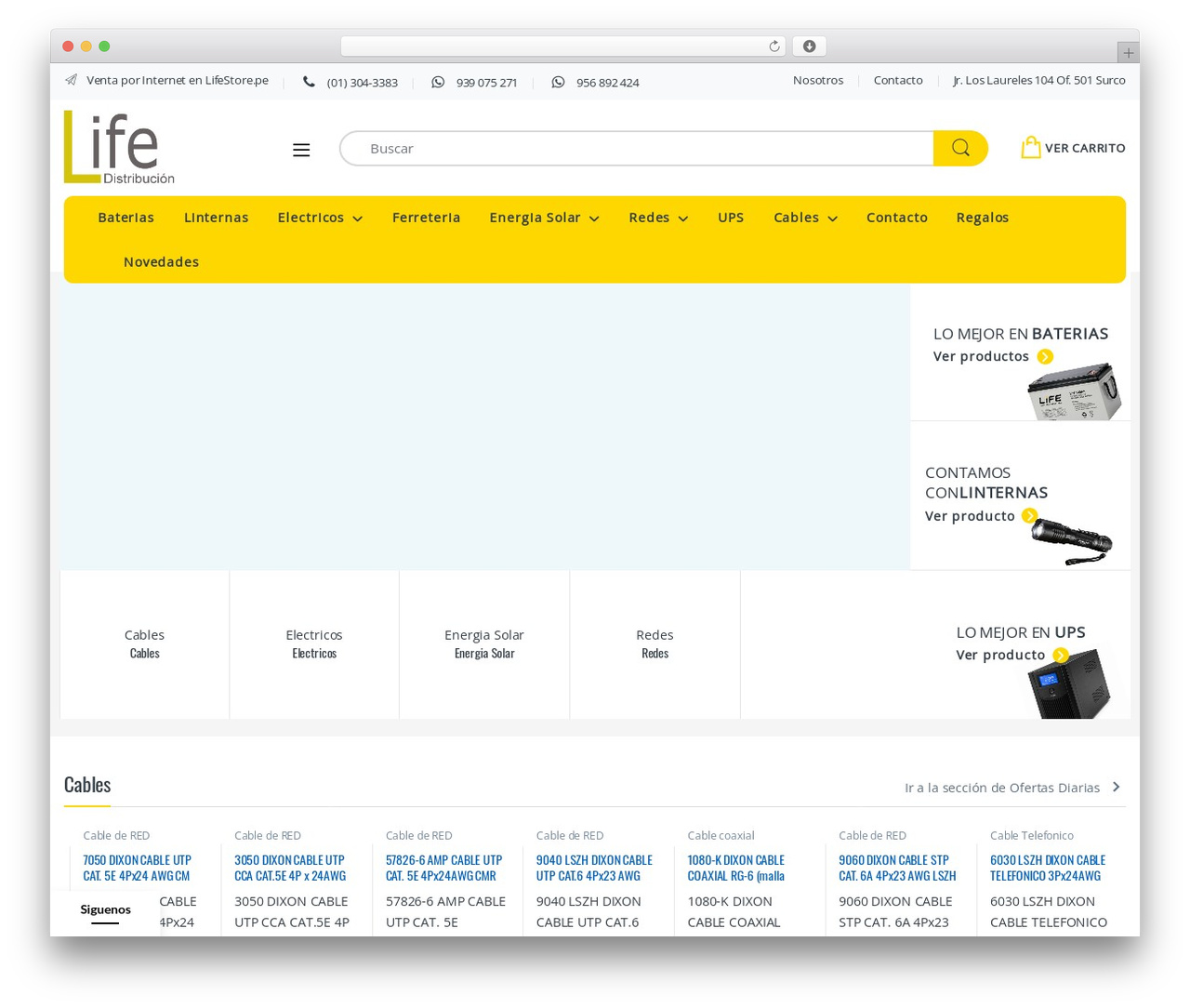Click the UPS product image
The image size is (1190, 1008).
[x=1070, y=683]
